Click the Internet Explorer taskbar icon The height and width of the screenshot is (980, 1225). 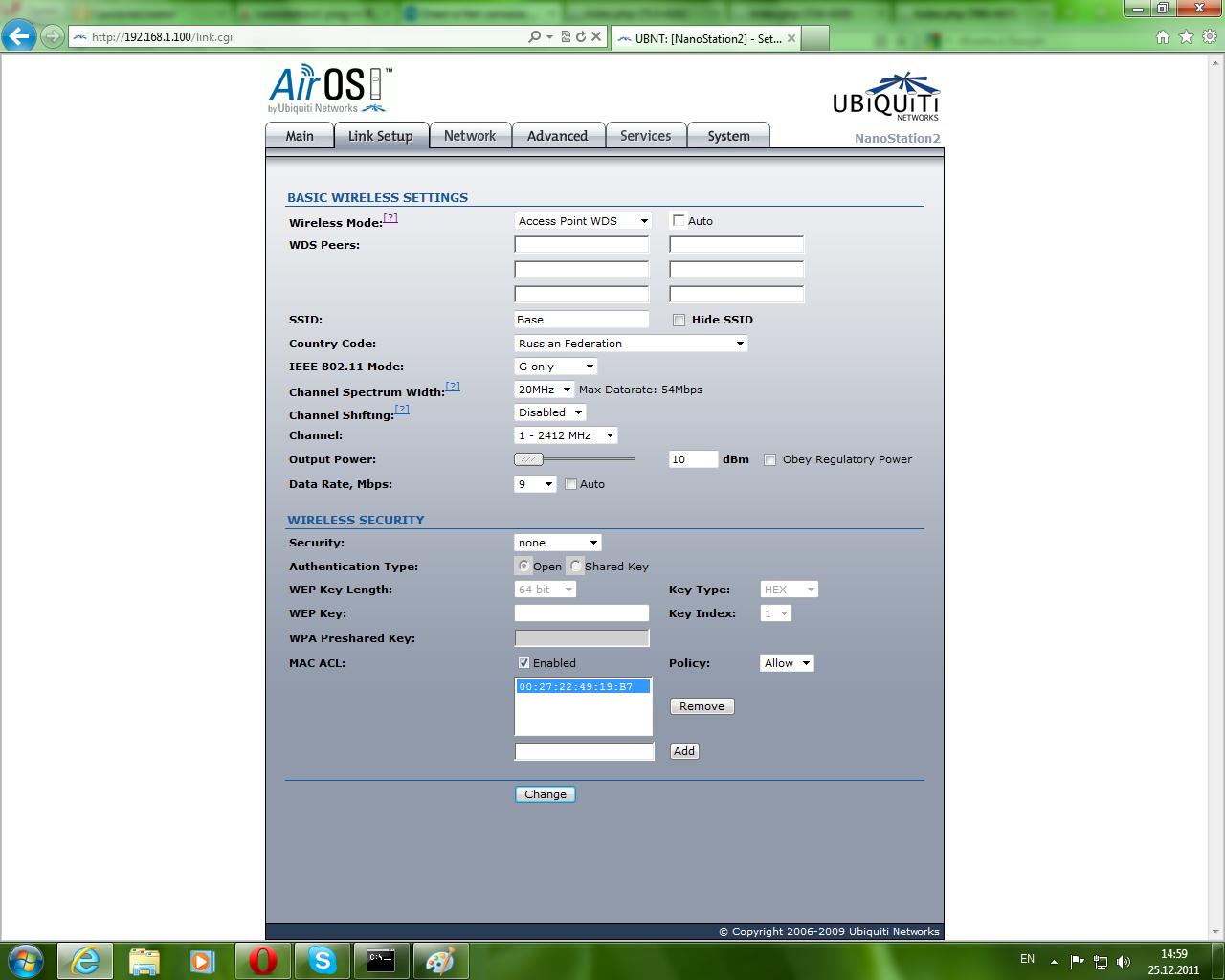[x=85, y=960]
